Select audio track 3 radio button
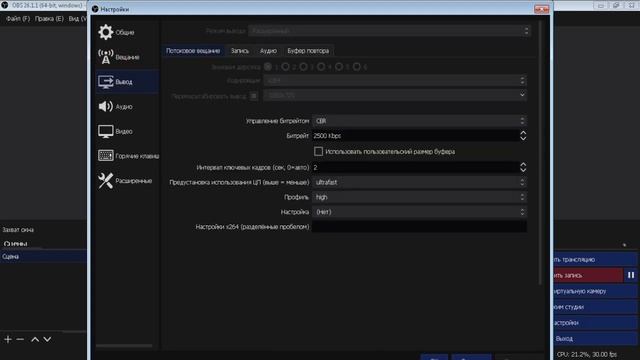This screenshot has width=640, height=360. pos(303,67)
